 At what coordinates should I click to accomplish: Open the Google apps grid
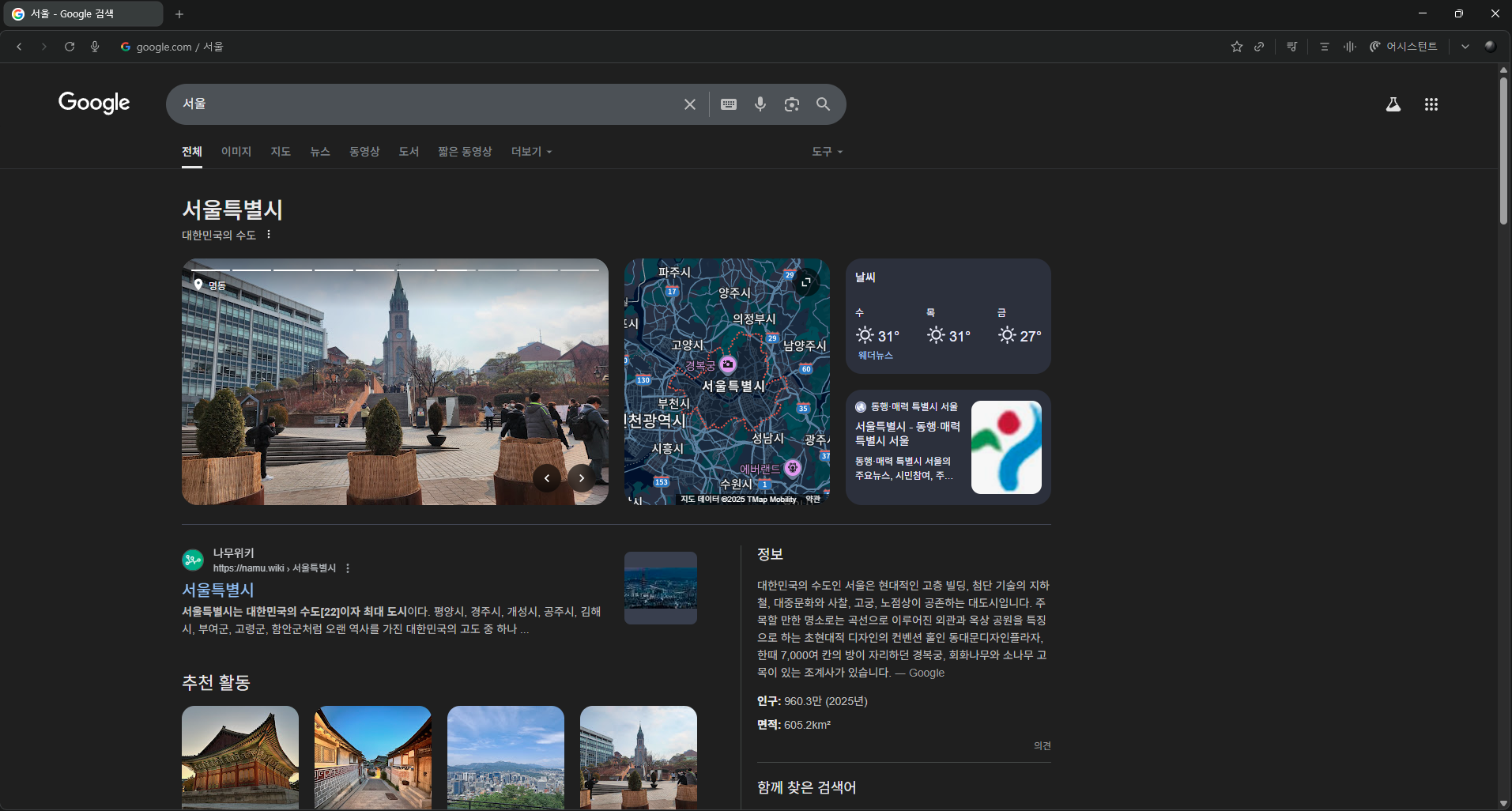pyautogui.click(x=1431, y=104)
